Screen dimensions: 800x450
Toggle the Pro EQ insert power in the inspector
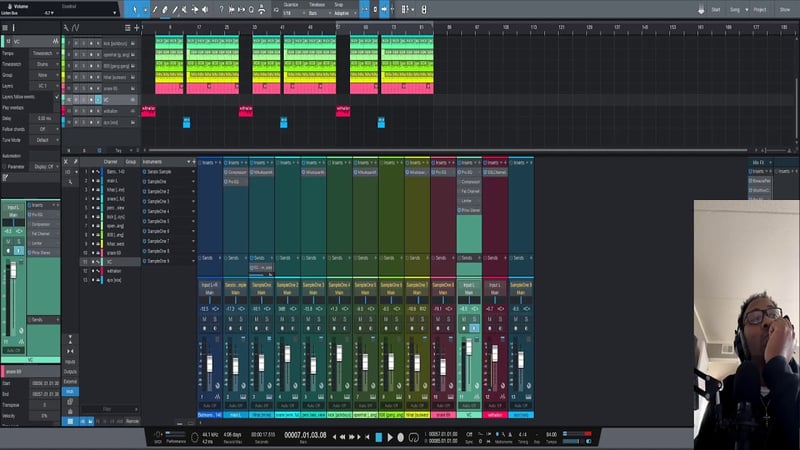[31, 214]
